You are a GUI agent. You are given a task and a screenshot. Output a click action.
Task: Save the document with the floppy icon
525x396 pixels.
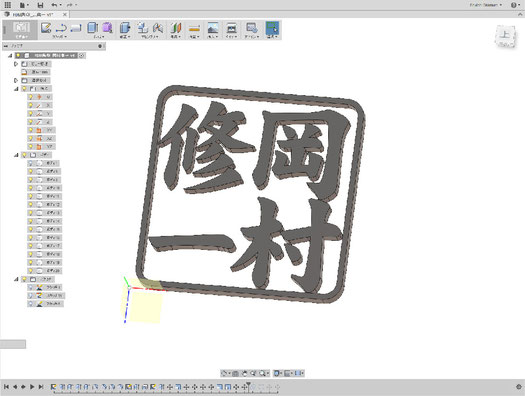41,5
